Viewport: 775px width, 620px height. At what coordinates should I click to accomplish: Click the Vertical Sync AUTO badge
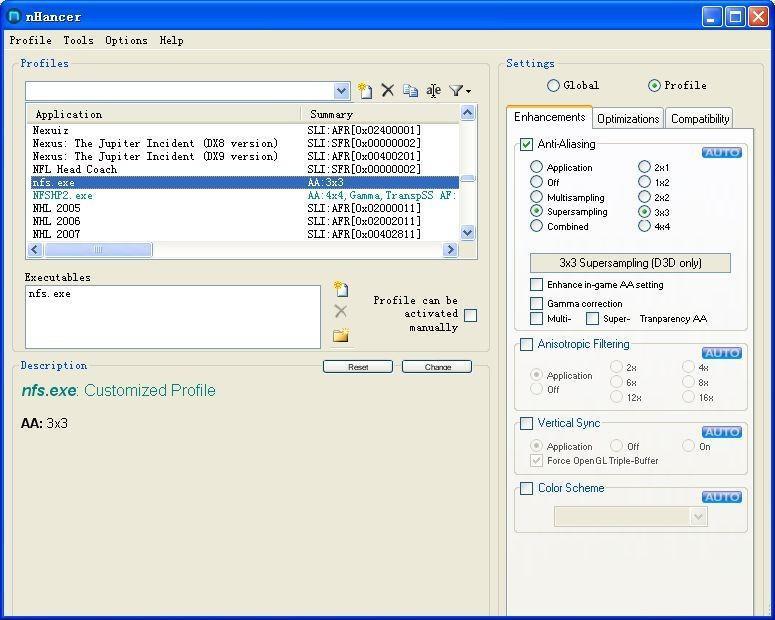click(x=722, y=432)
